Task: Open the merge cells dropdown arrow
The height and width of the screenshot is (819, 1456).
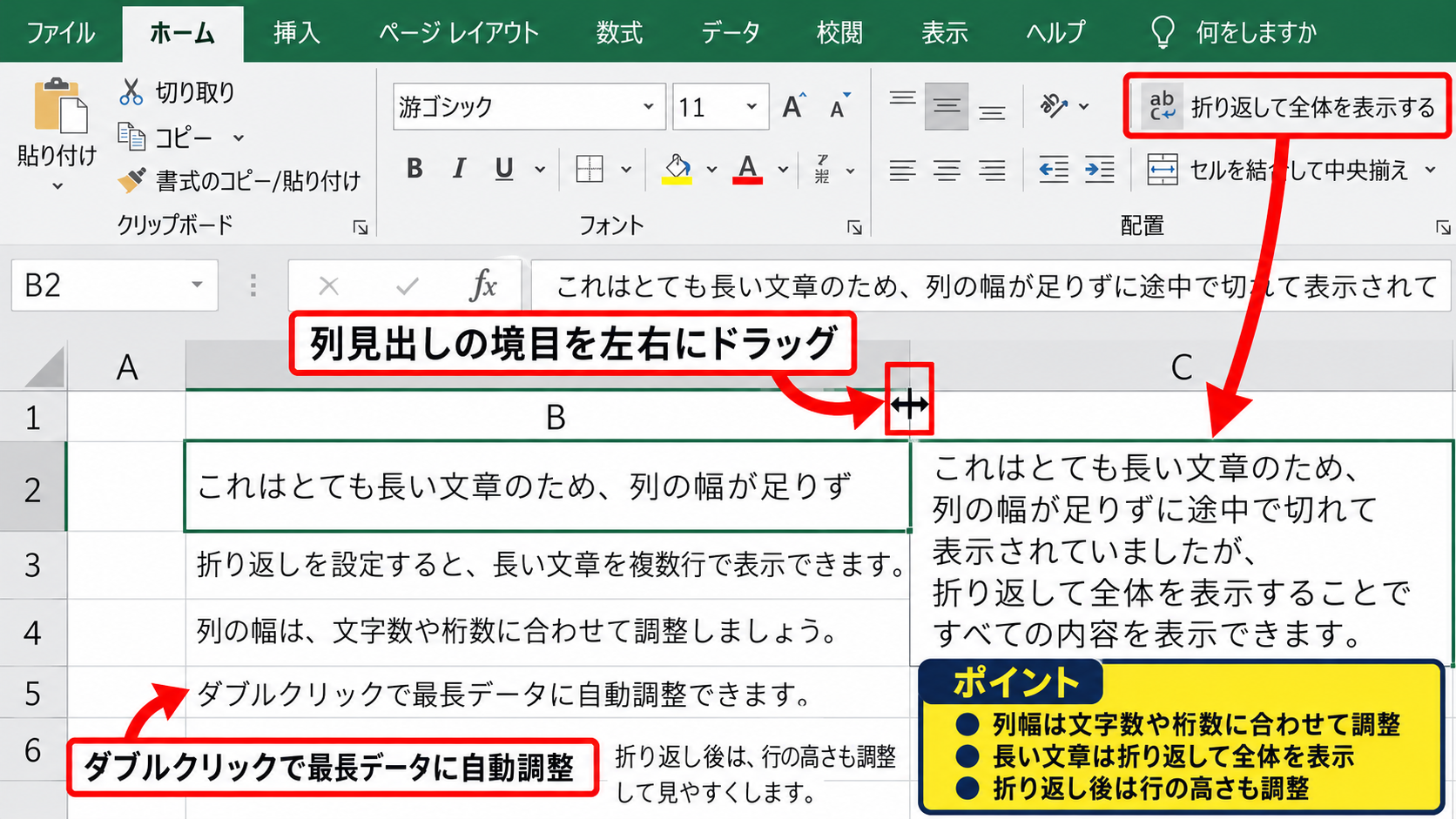Action: 1431,170
